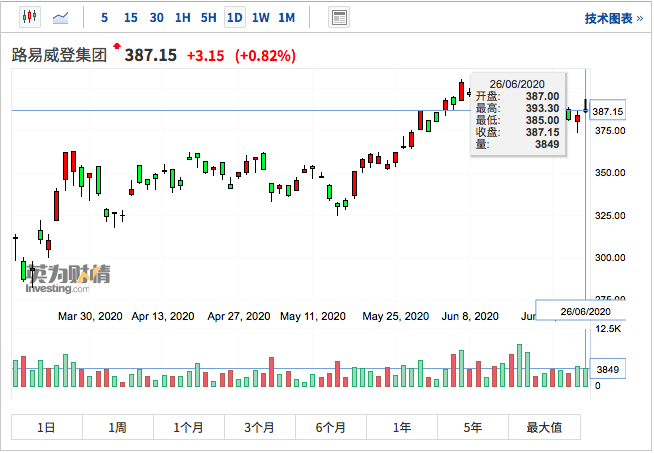Click the Jun 8, 2020 axis date
Screen dimensions: 654x453
470,316
